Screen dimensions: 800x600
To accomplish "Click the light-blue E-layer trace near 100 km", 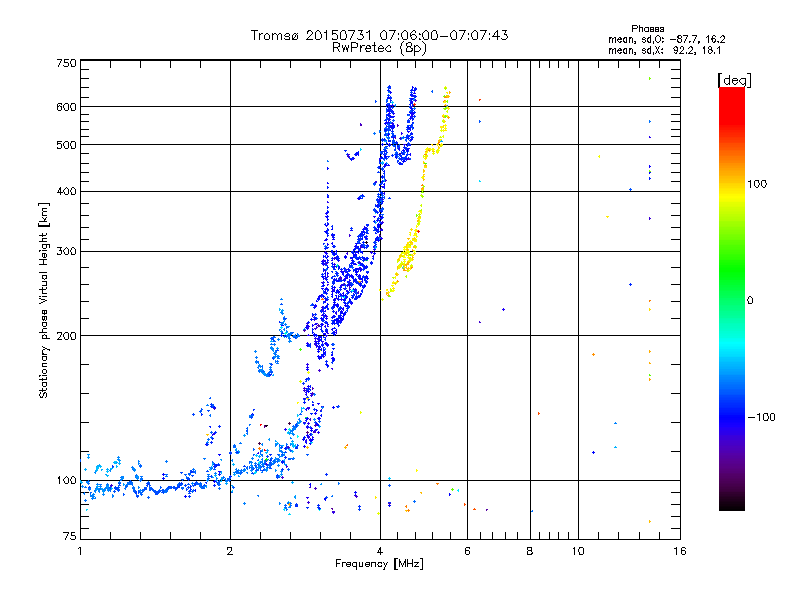I will pos(153,487).
